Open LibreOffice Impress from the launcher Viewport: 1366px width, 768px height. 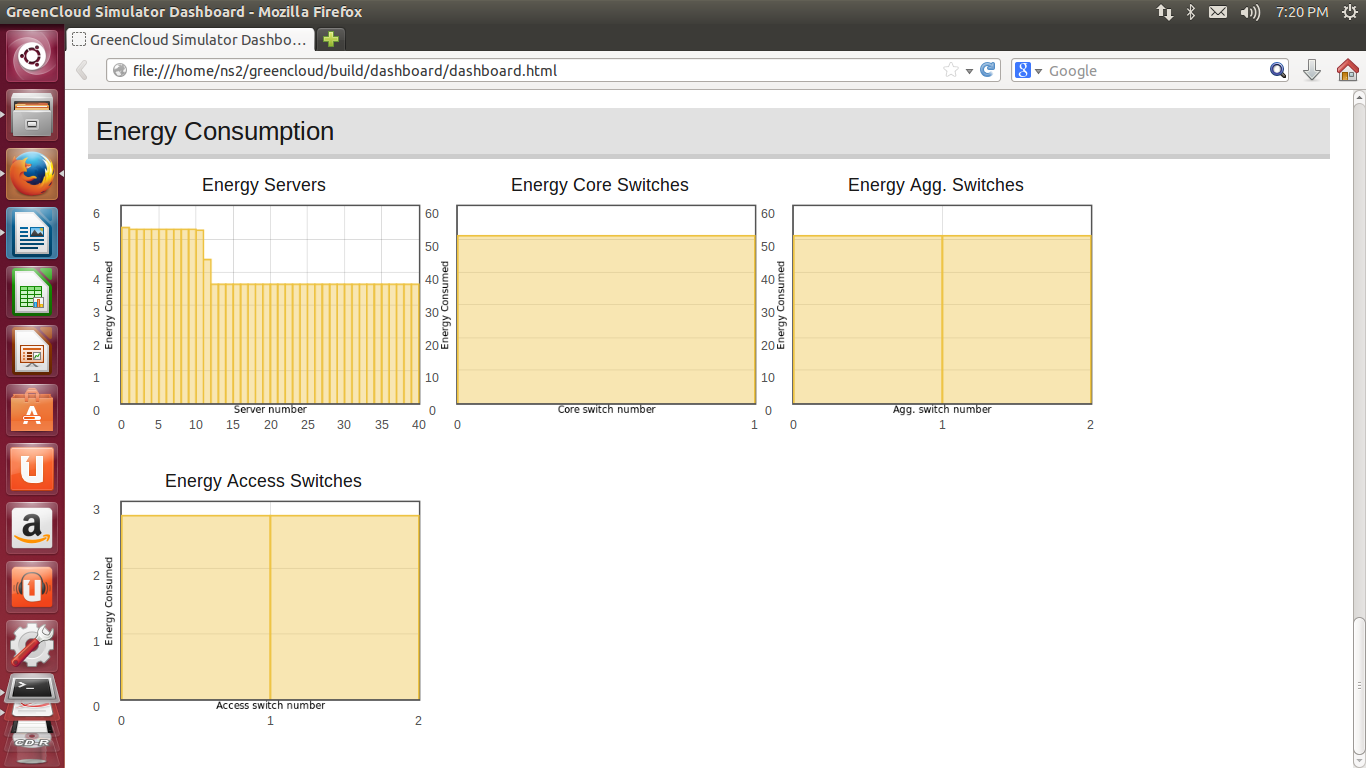[32, 351]
